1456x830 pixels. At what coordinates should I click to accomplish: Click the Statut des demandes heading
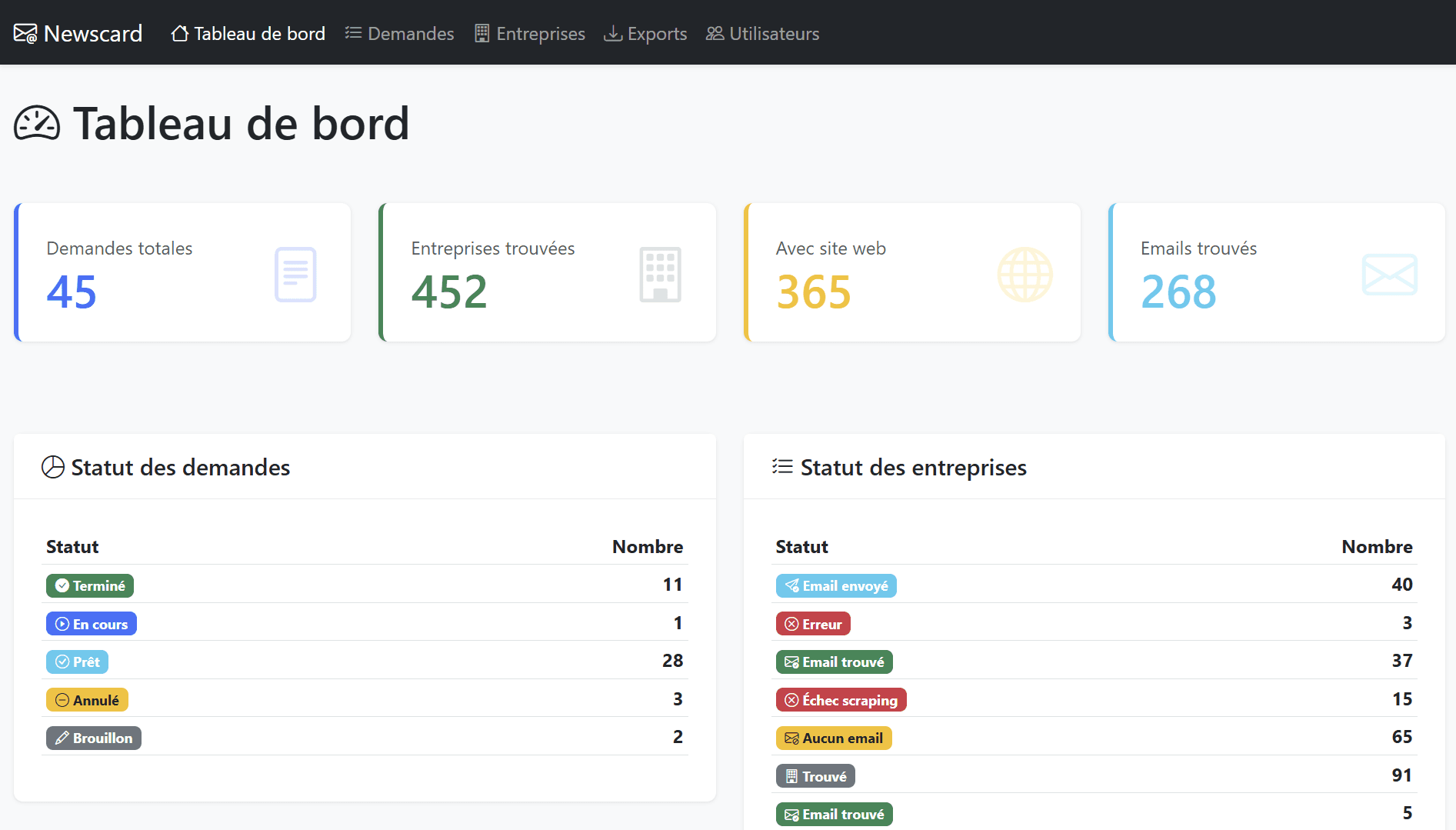(x=181, y=468)
